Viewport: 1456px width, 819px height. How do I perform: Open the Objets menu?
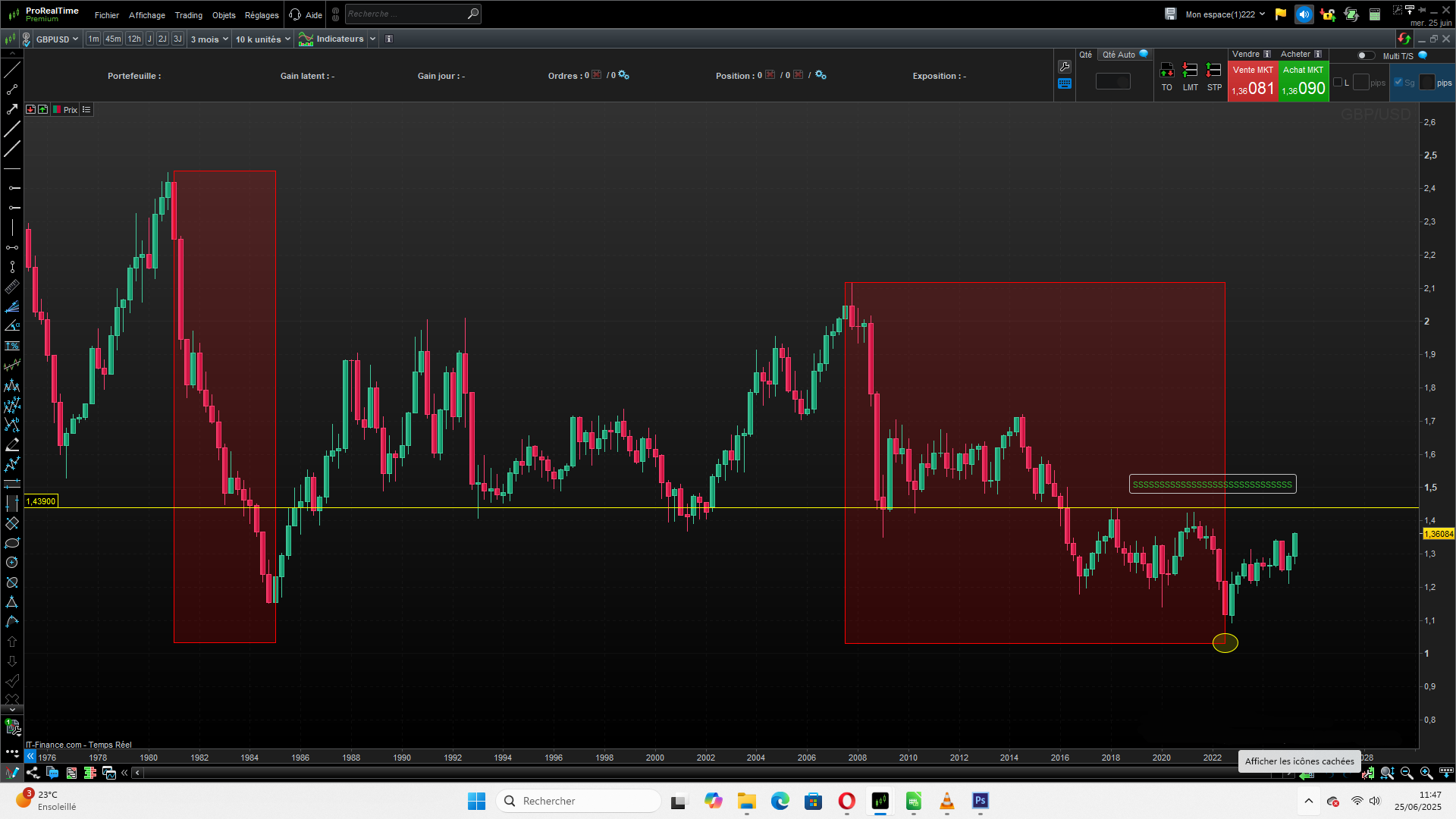(x=224, y=15)
